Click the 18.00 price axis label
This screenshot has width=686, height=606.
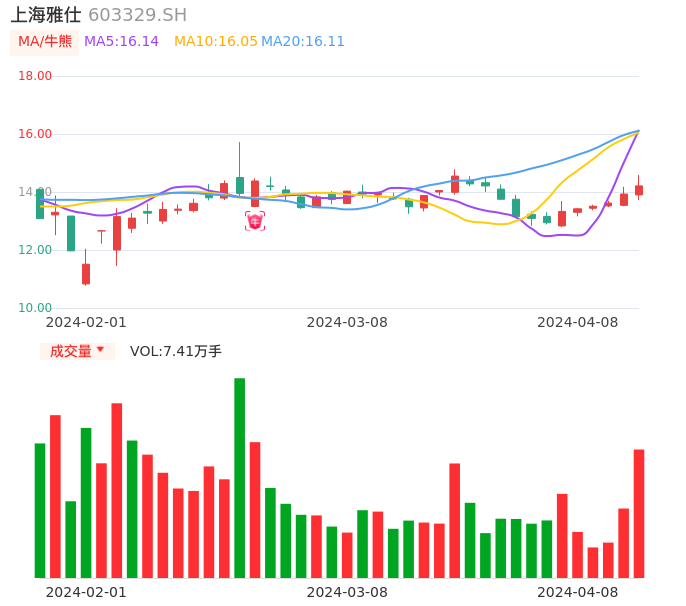click(x=35, y=76)
